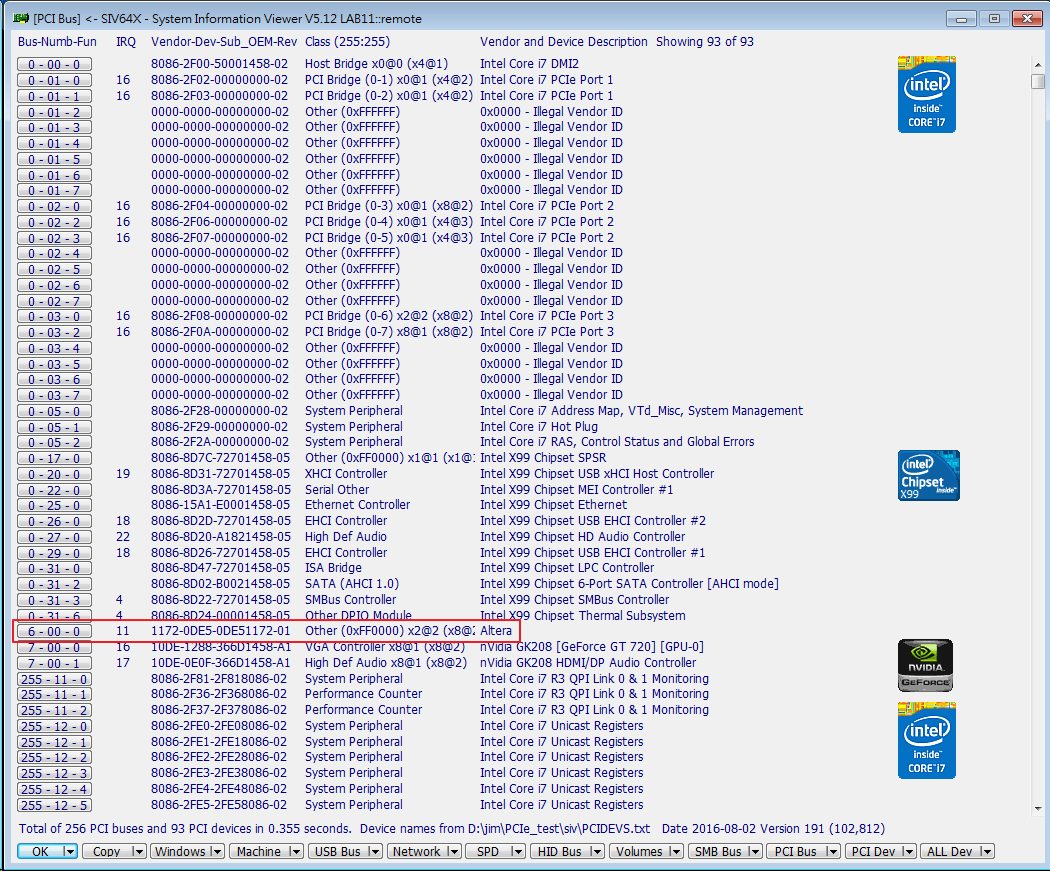Click the ID '1172-0DE5-0DE51172-01'
Screen dimensions: 1050x871
point(221,631)
